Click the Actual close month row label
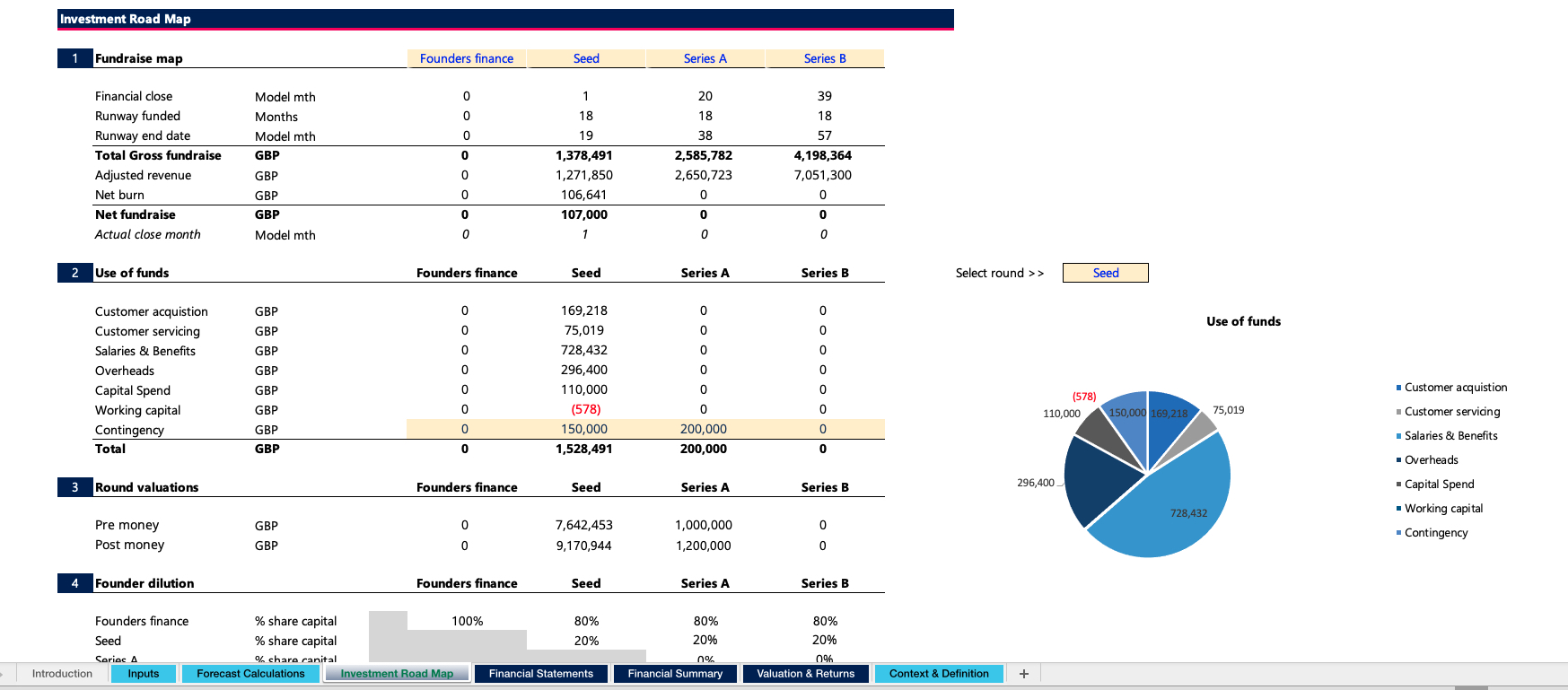The image size is (1568, 690). point(148,234)
